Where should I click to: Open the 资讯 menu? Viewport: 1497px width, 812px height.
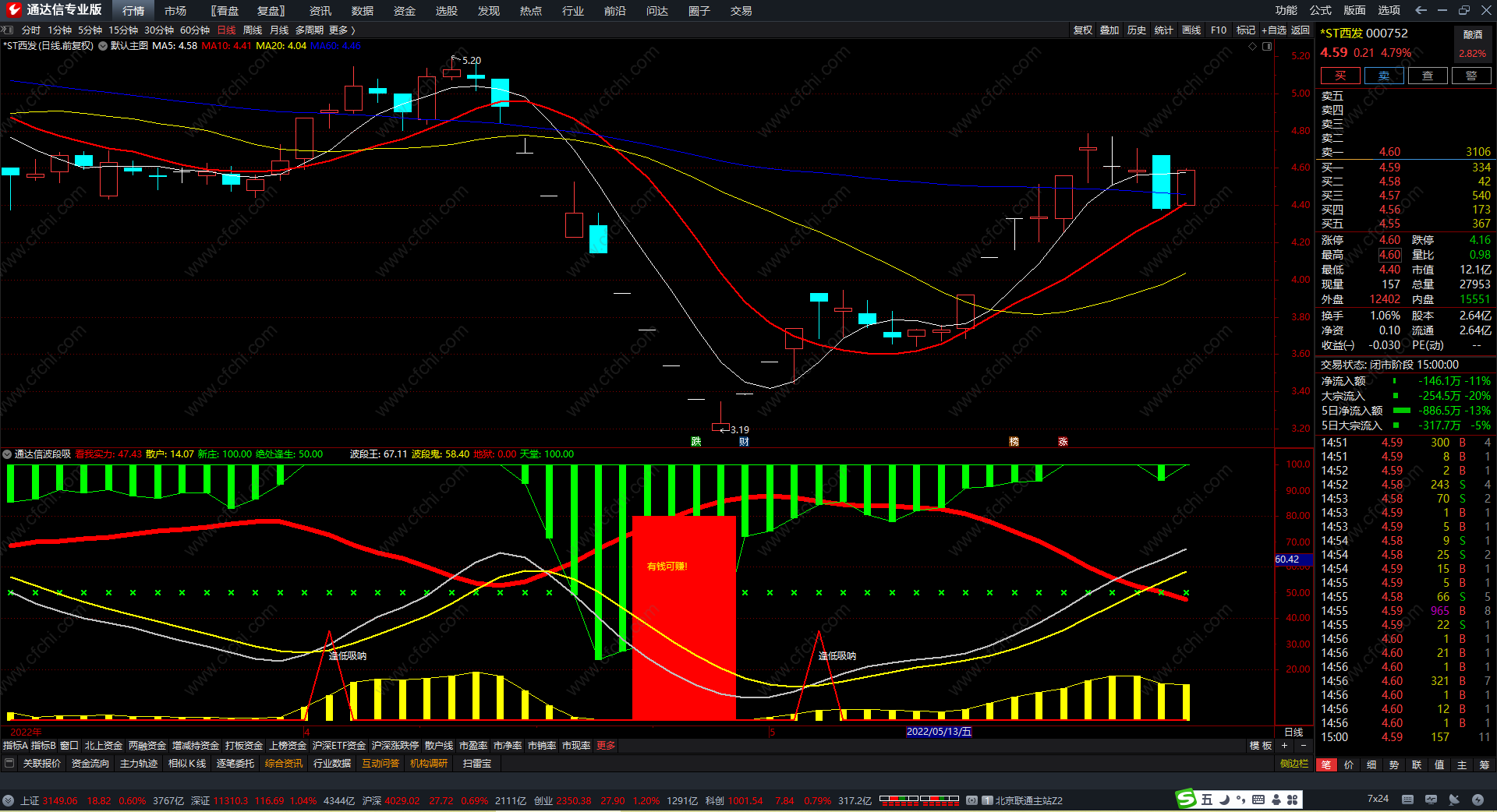(320, 11)
